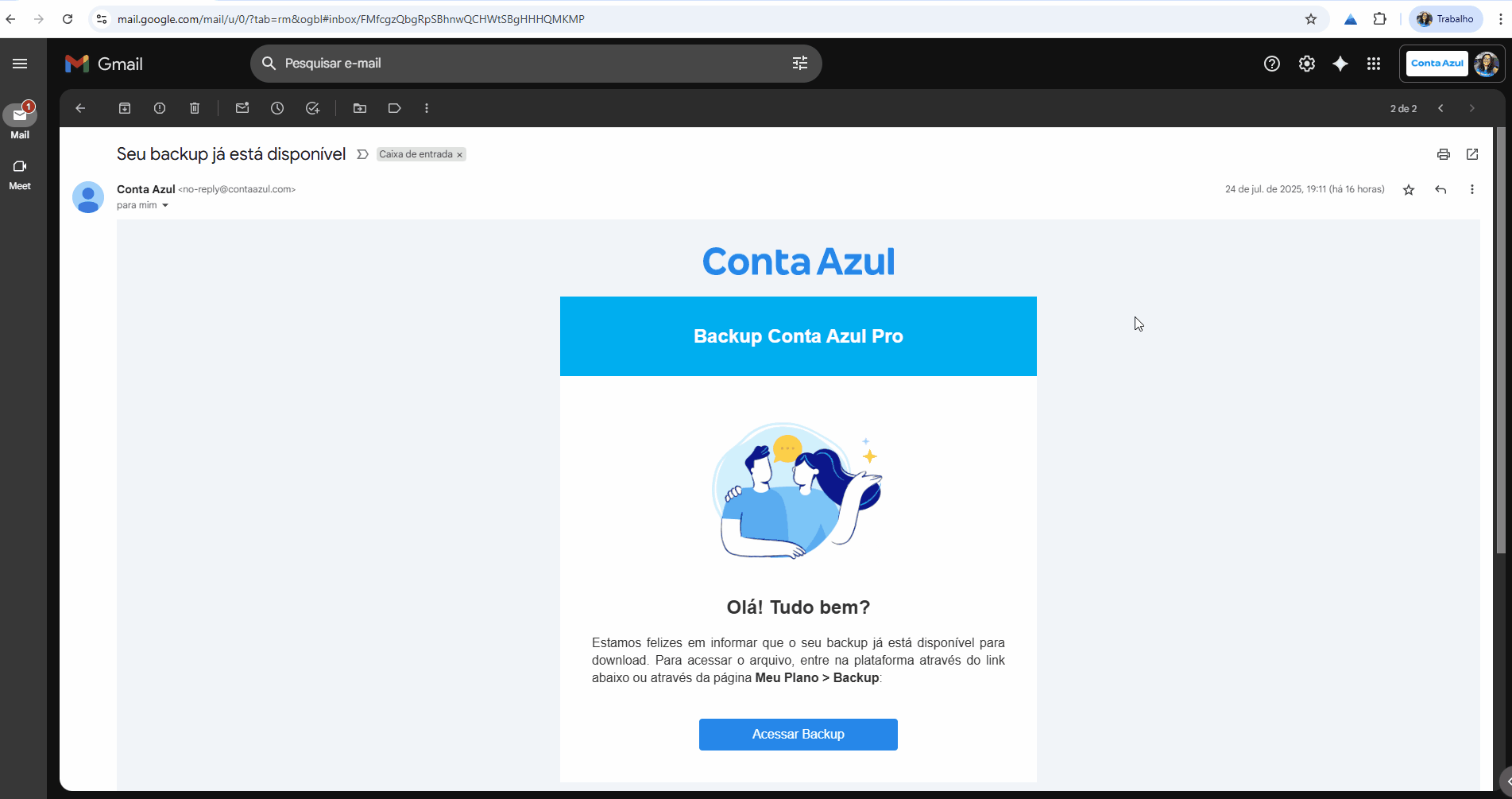The width and height of the screenshot is (1512, 799).
Task: Reply to the Conta Azul message
Action: (x=1440, y=189)
